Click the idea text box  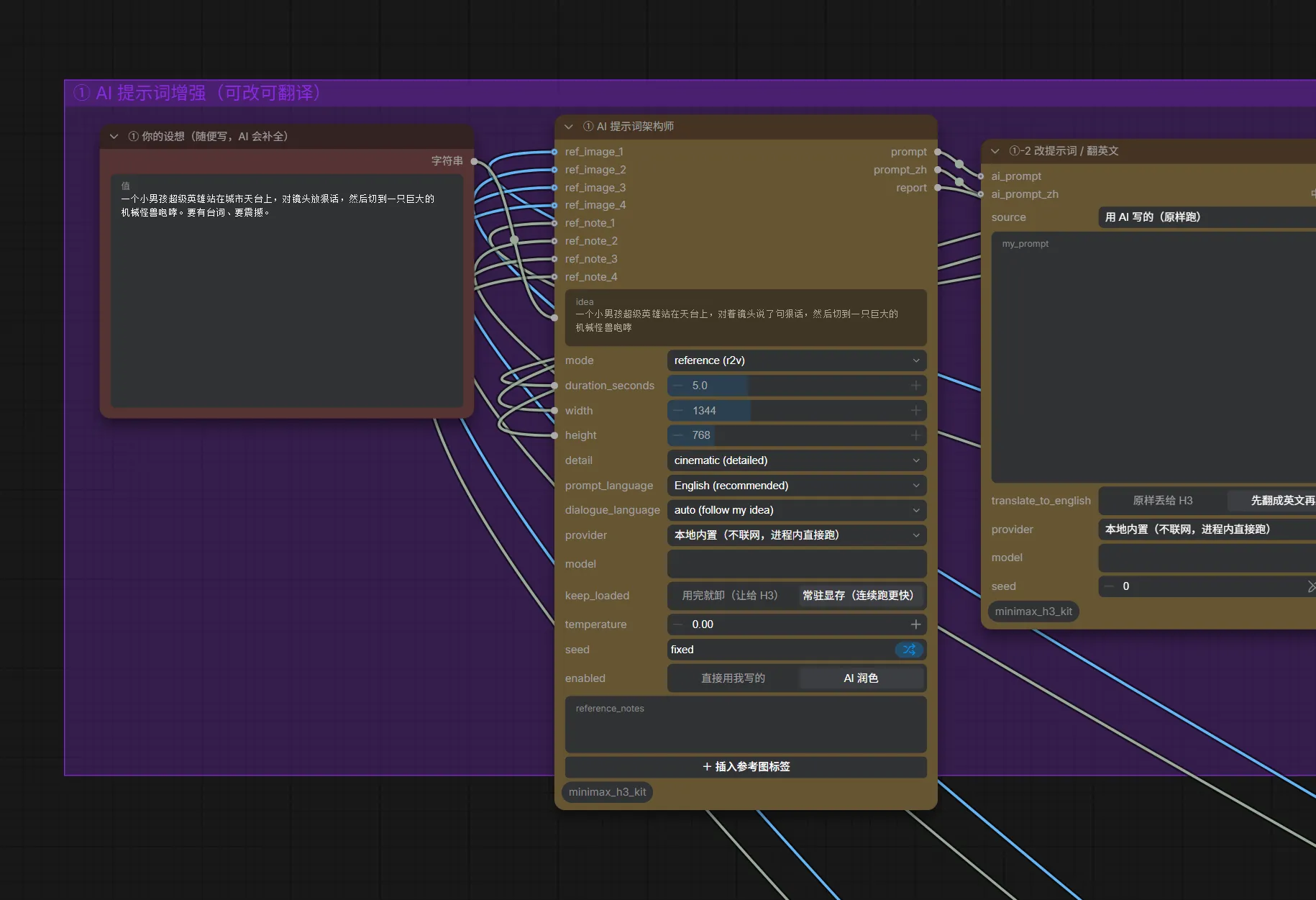point(746,317)
